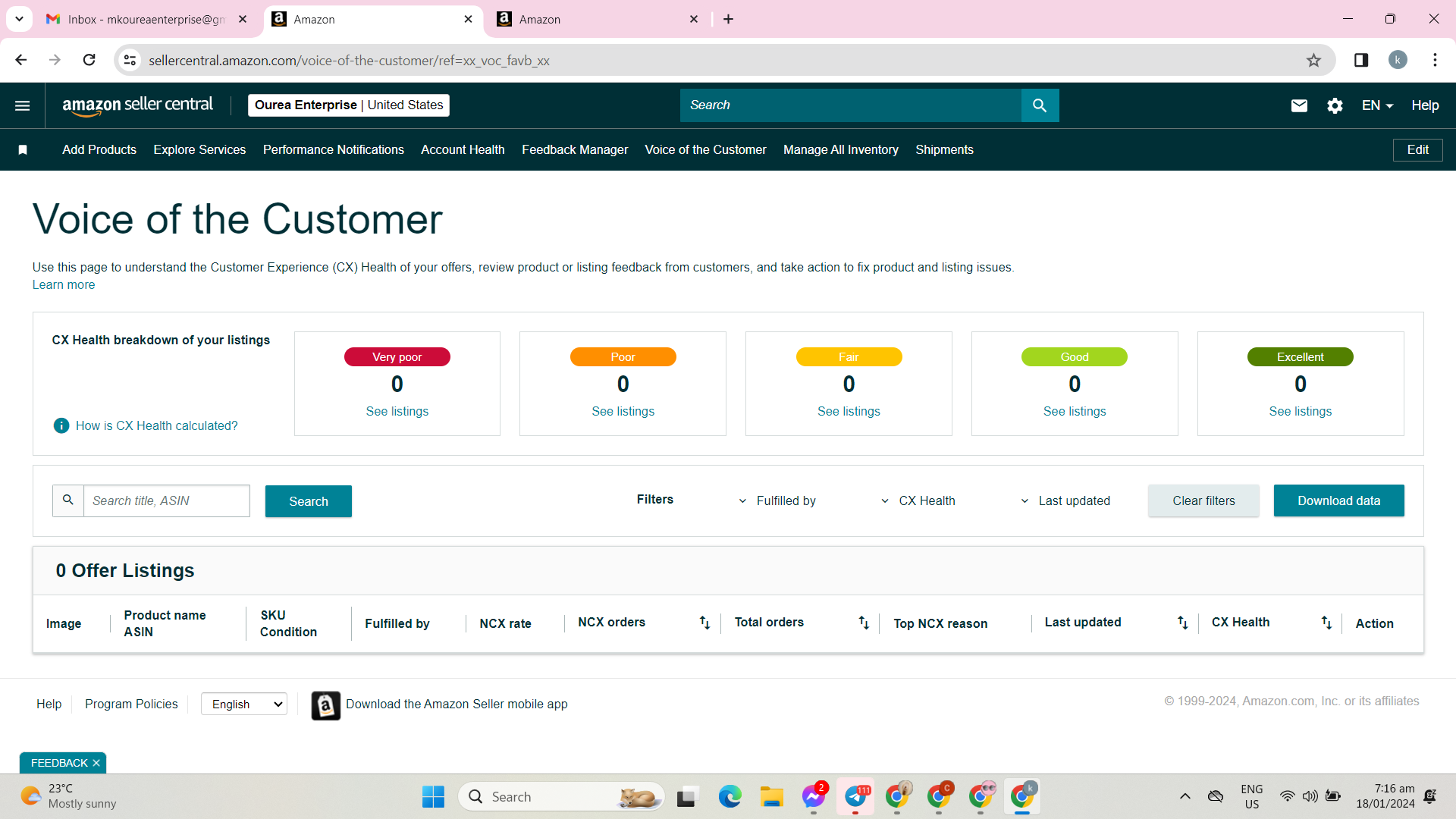Open the English footer language selector

coord(244,704)
